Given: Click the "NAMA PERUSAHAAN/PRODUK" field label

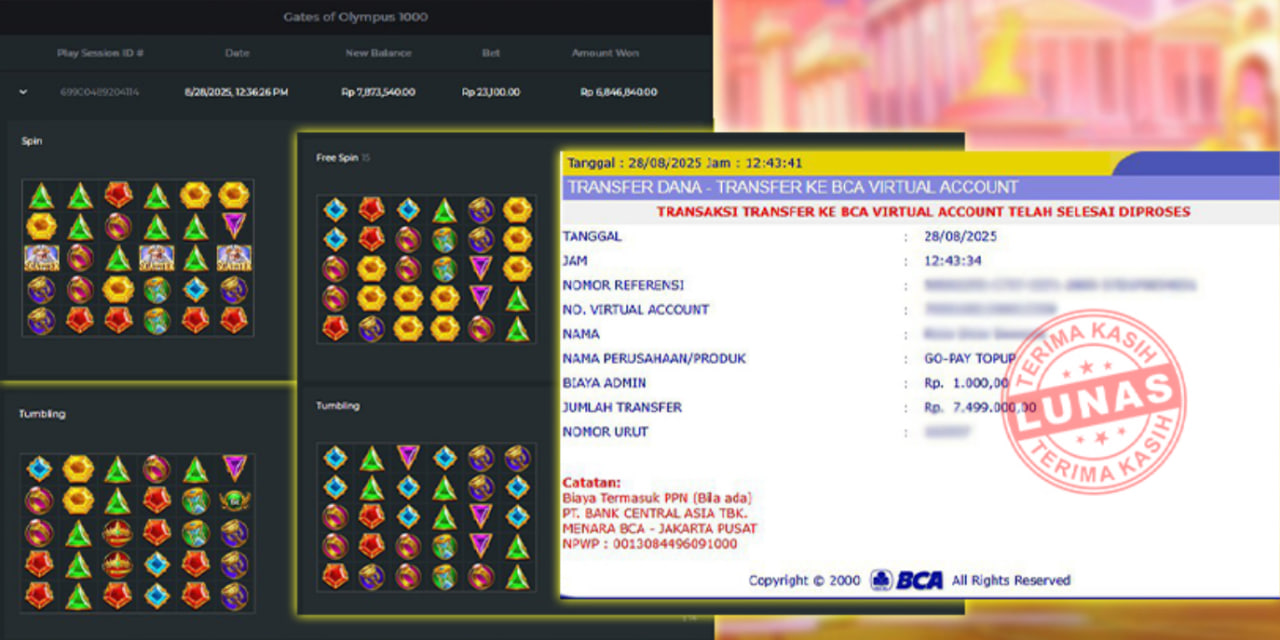Looking at the screenshot, I should [x=654, y=359].
